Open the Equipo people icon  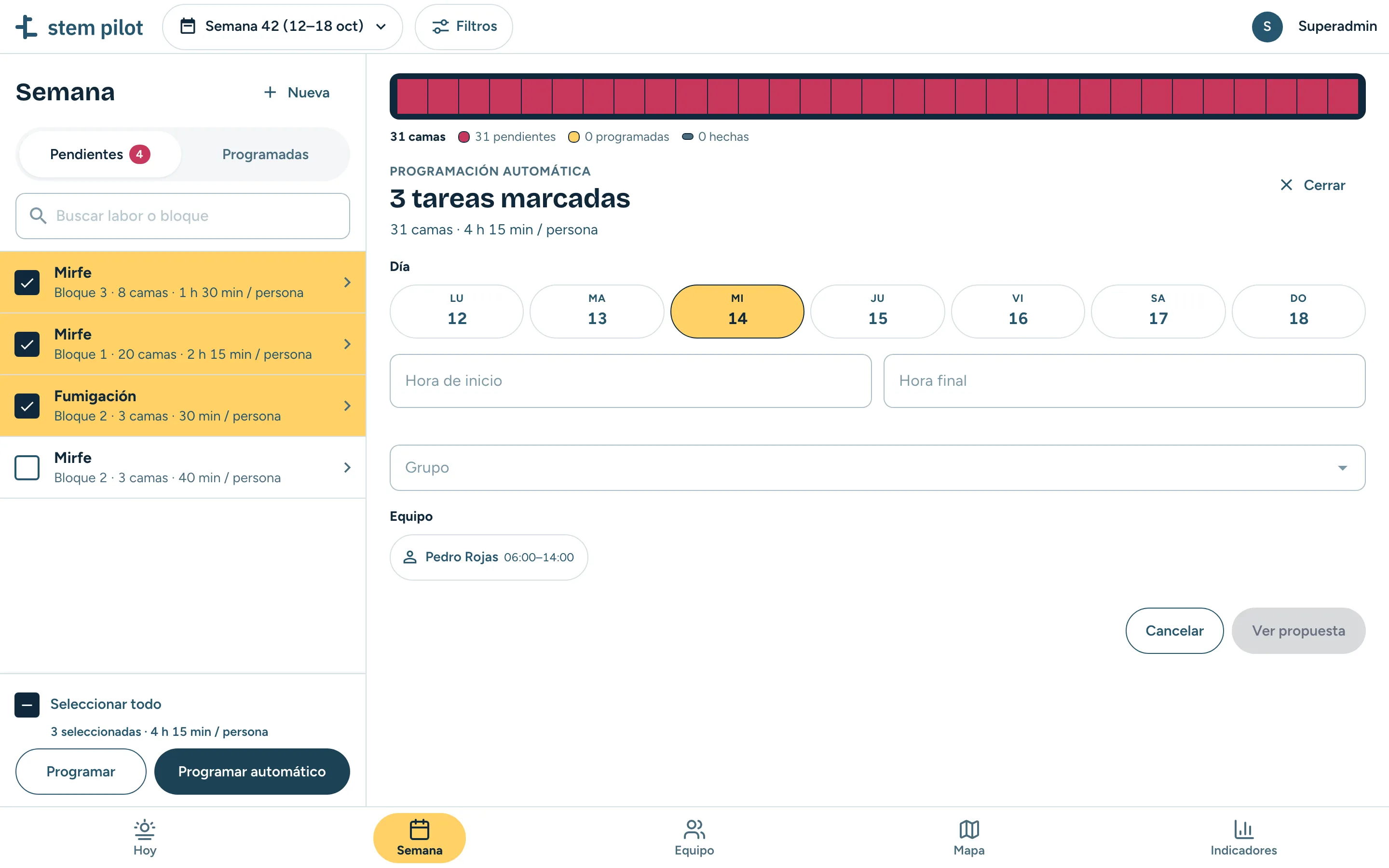pyautogui.click(x=694, y=829)
